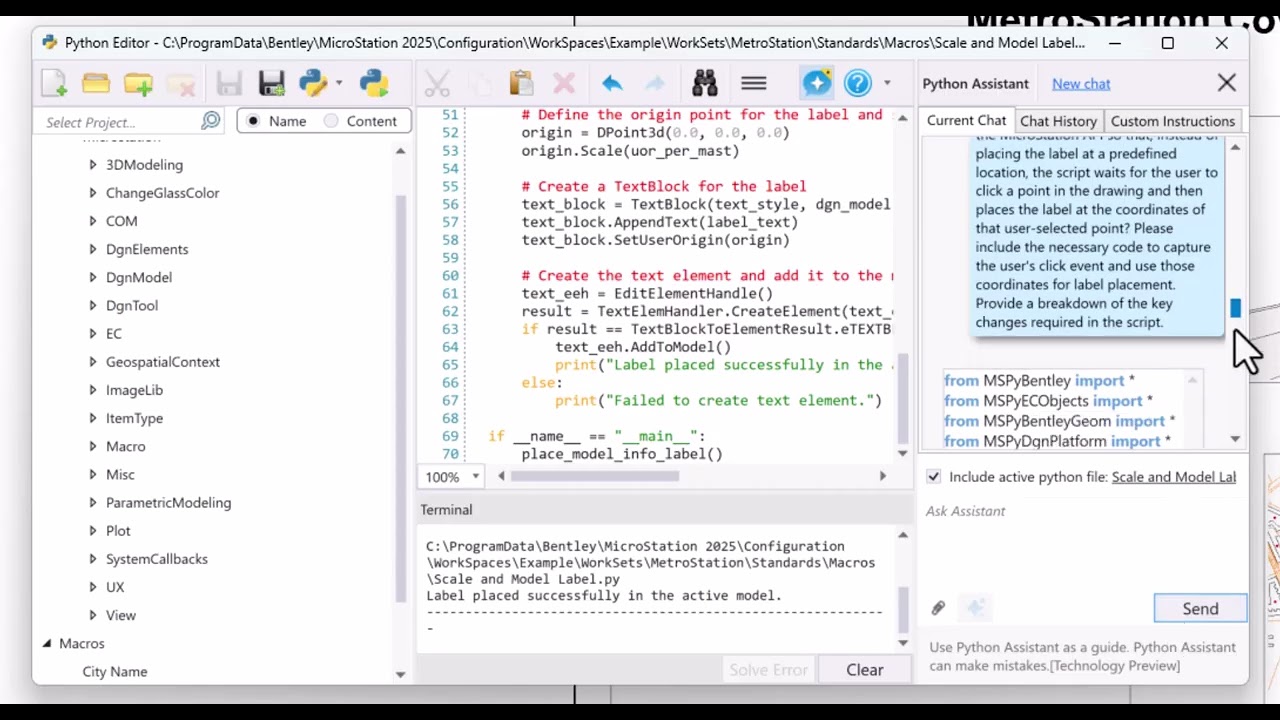
Task: Click the Select Project search field
Action: click(120, 122)
